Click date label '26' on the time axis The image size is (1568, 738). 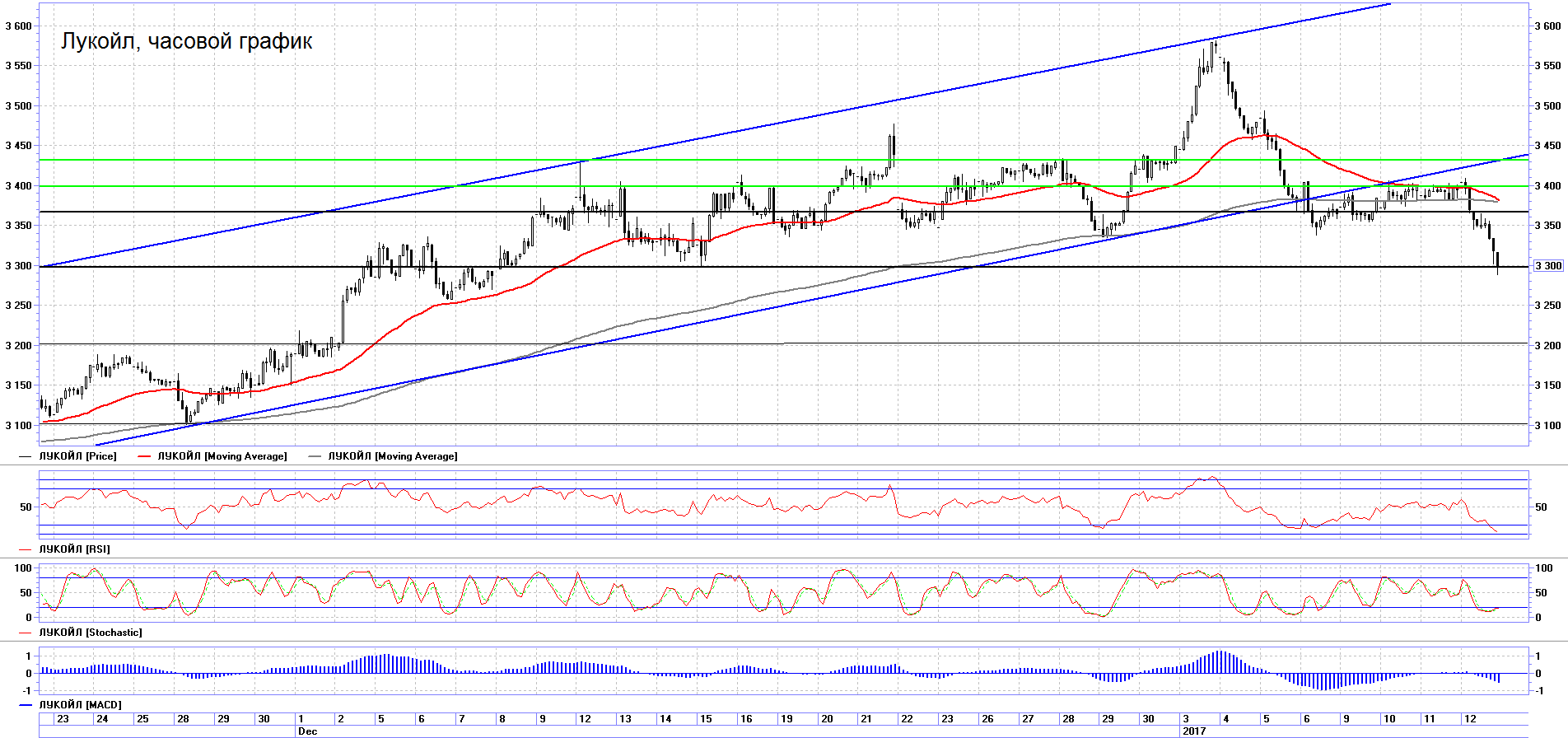[987, 719]
